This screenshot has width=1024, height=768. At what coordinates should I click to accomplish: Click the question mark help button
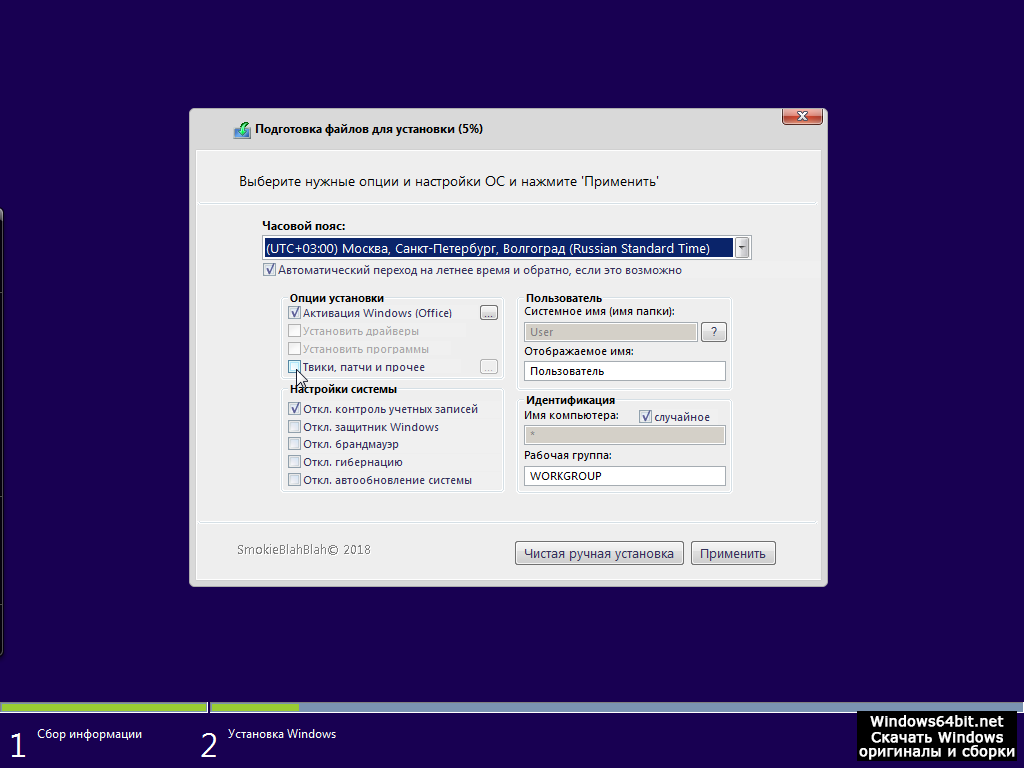point(713,332)
